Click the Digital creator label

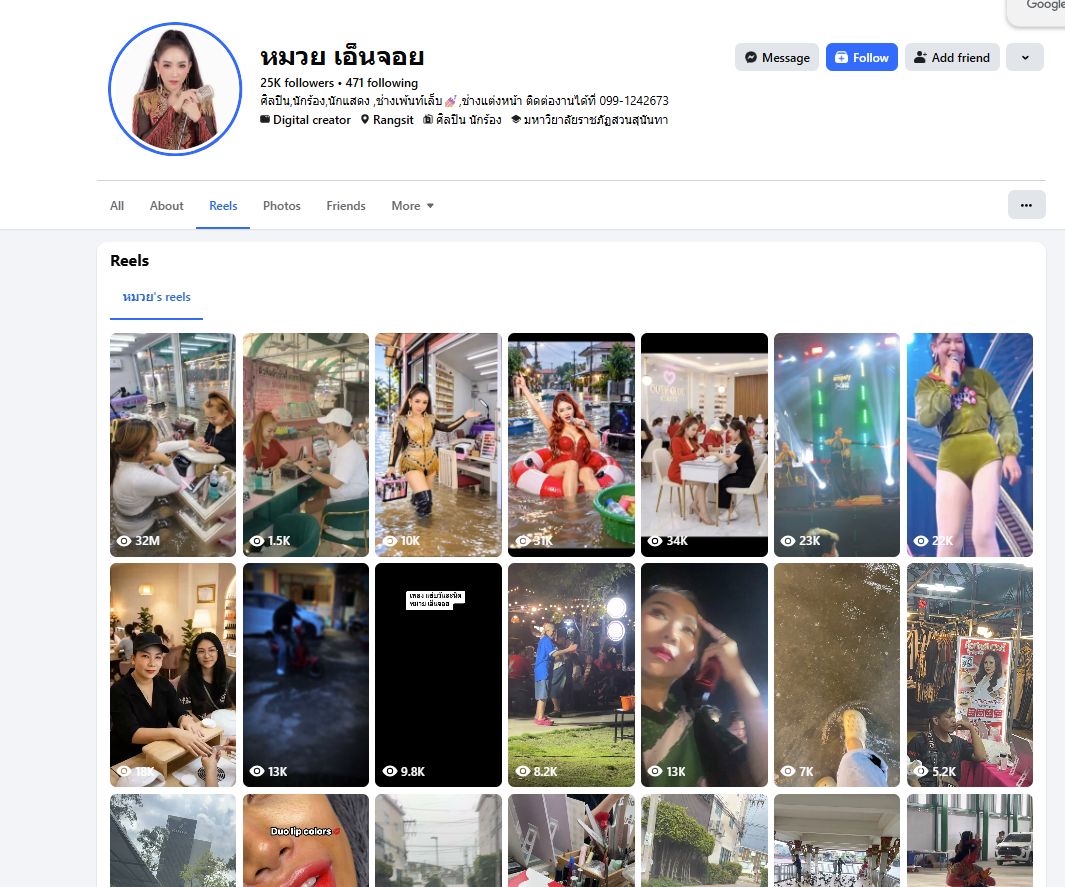(312, 120)
